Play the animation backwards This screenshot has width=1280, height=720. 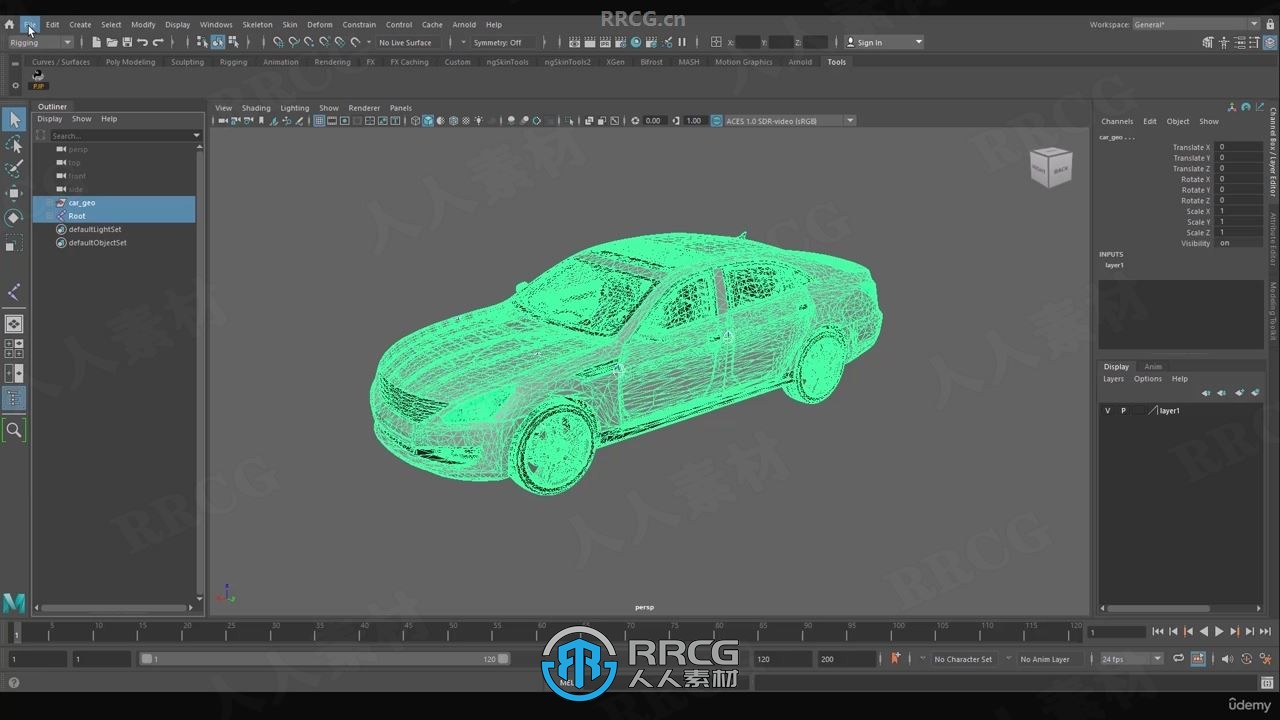tap(1204, 632)
